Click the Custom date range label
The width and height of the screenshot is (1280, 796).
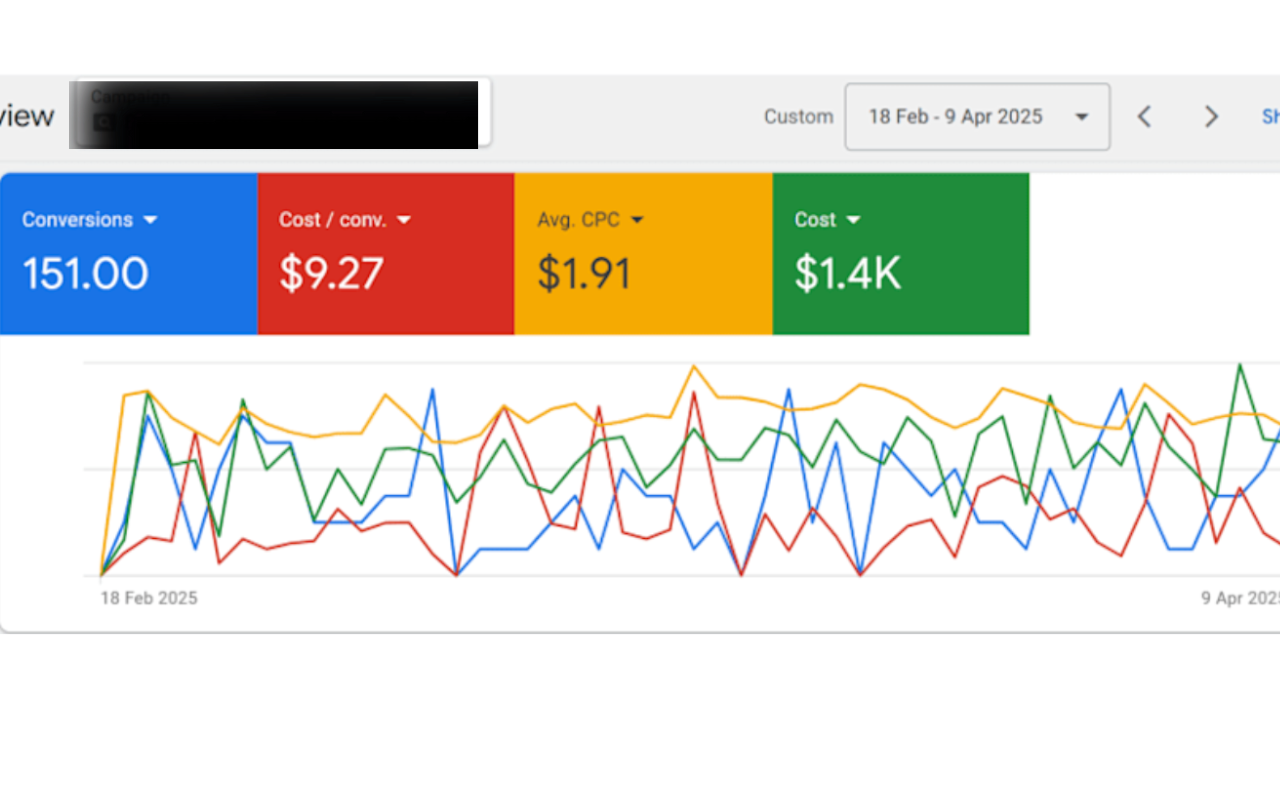[x=798, y=117]
